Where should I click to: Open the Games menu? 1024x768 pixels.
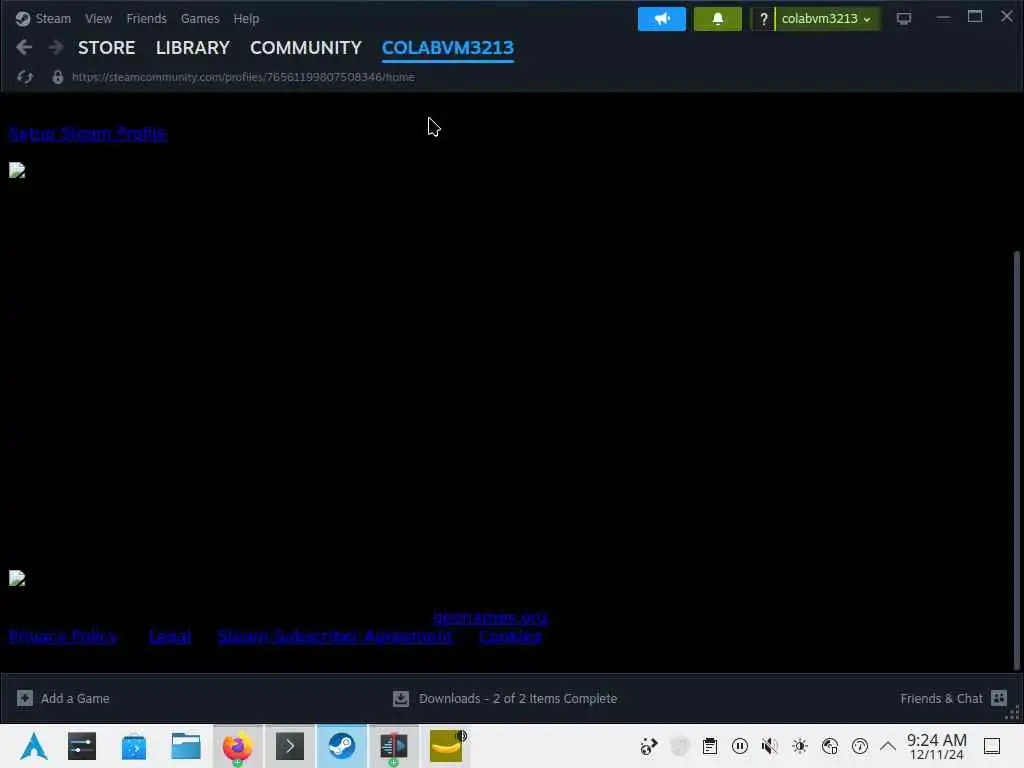point(200,18)
